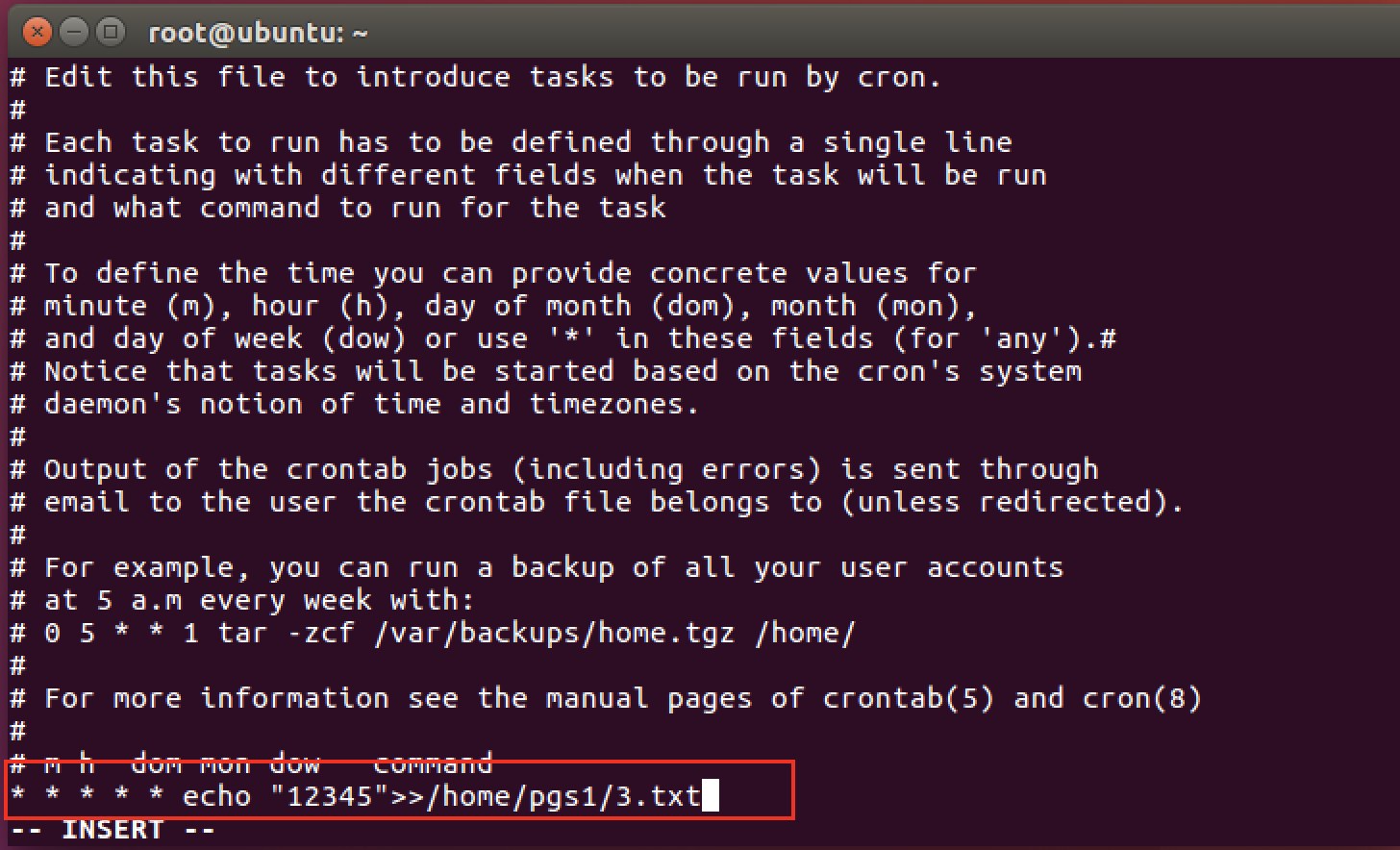Image resolution: width=1400 pixels, height=850 pixels.
Task: Click the root@ubuntu title bar text
Action: point(258,34)
